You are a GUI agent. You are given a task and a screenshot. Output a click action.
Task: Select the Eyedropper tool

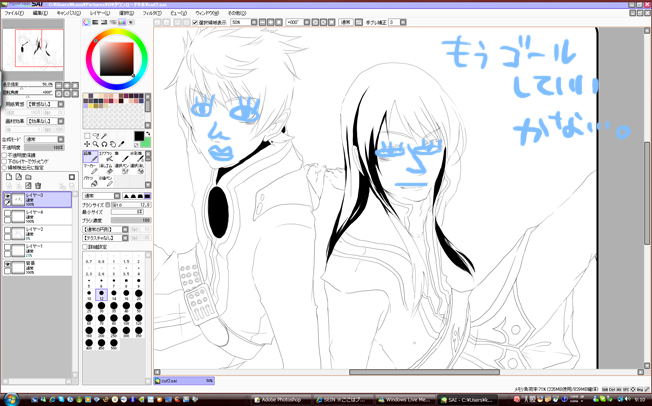click(x=121, y=144)
